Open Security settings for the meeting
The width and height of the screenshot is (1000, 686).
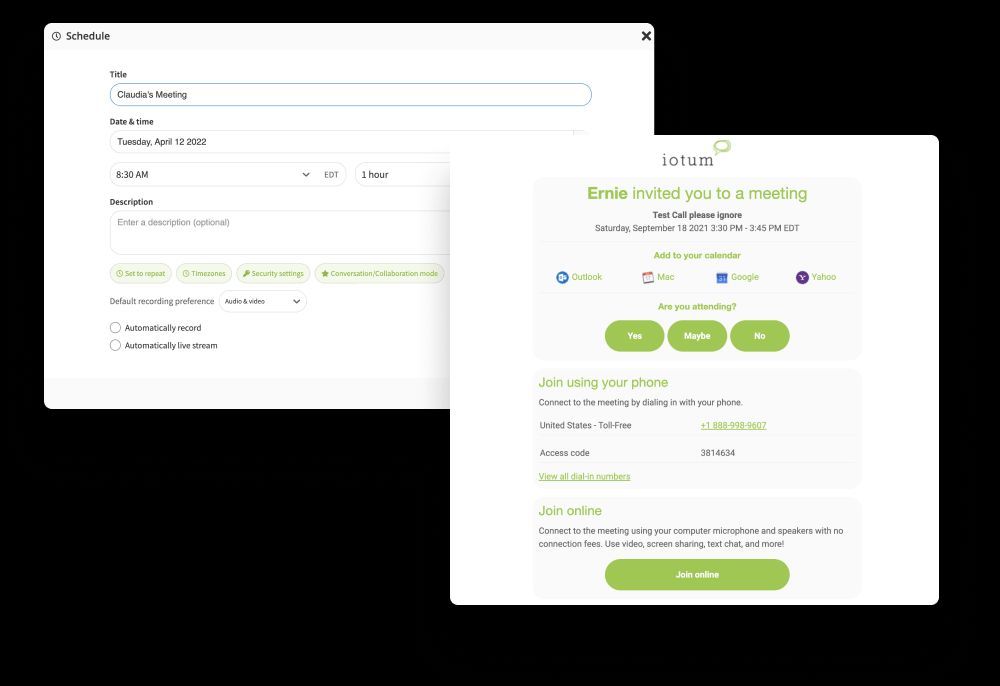click(272, 273)
